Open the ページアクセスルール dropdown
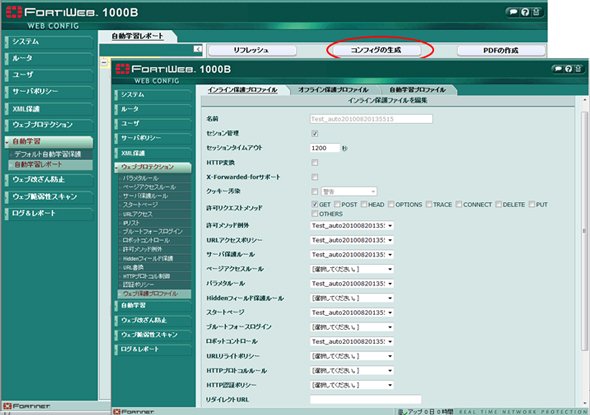This screenshot has height=415, width=590. [351, 269]
